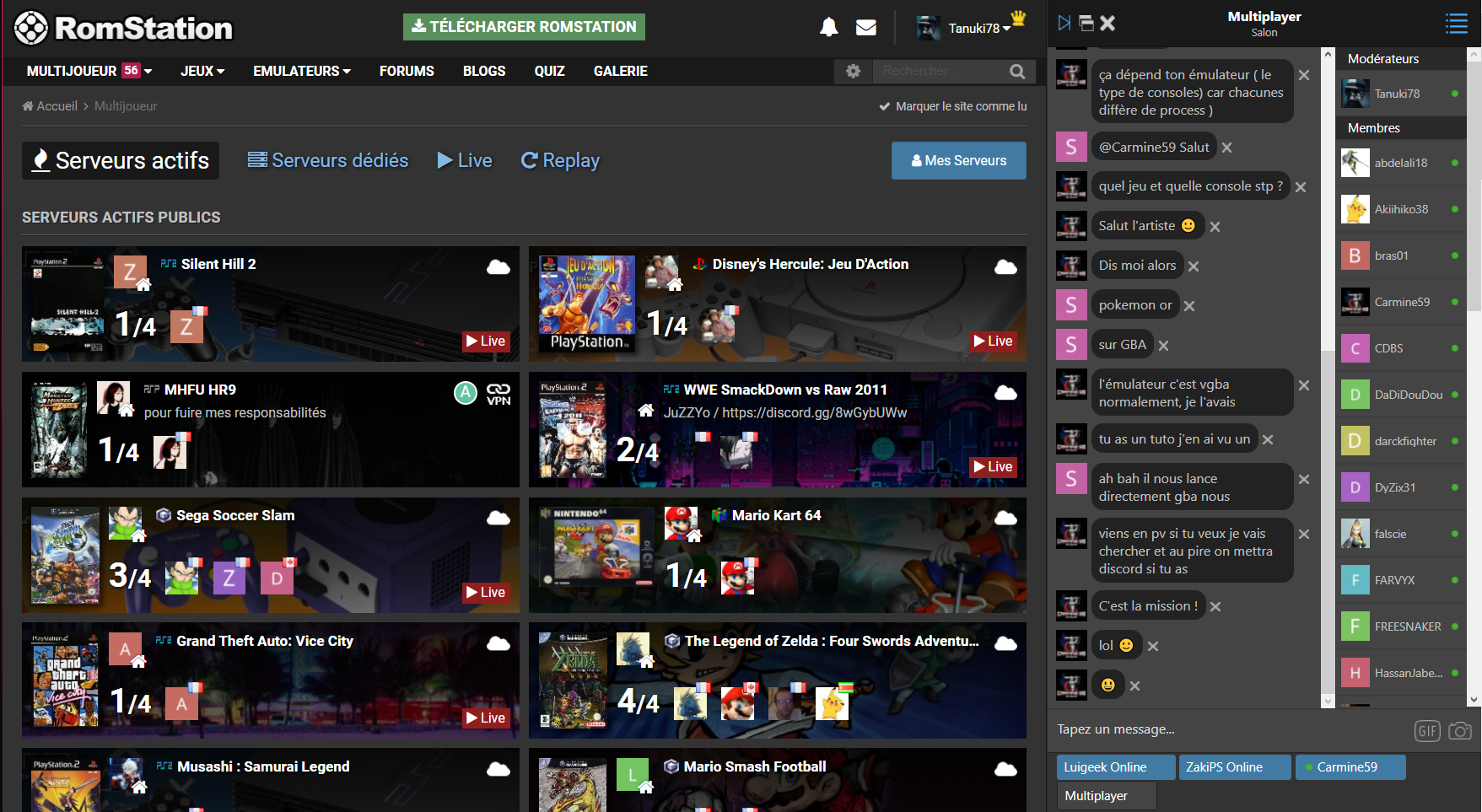Select member FREESNAKER in list

pos(1401,626)
